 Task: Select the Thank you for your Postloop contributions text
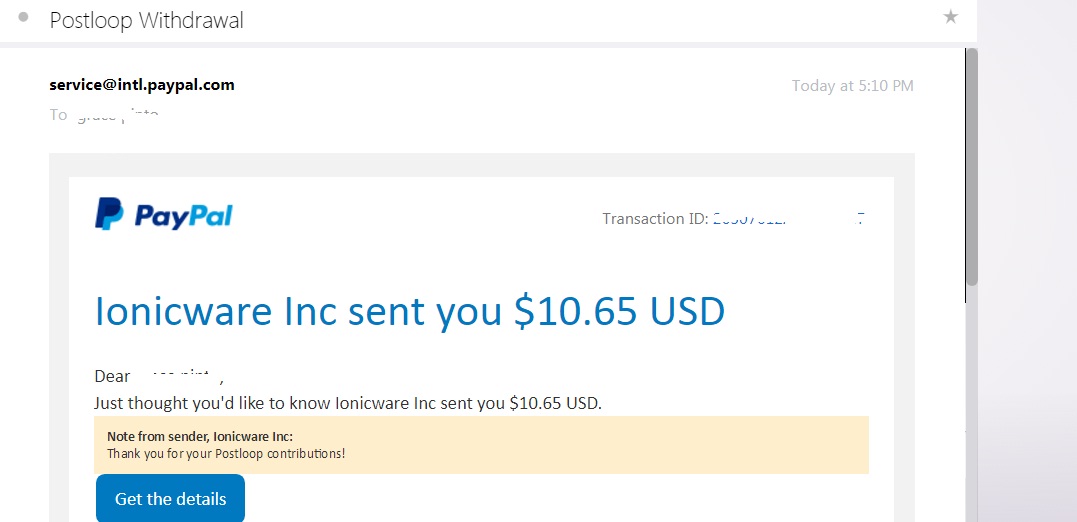coord(226,454)
